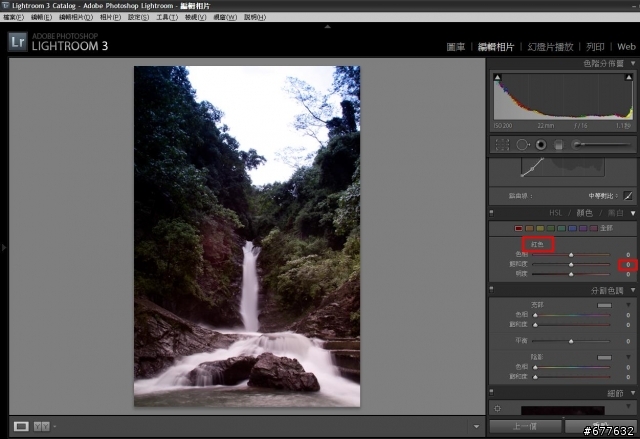Open toolbar content dropdown at bottom right
Screen dimensions: 640x439
[476, 427]
